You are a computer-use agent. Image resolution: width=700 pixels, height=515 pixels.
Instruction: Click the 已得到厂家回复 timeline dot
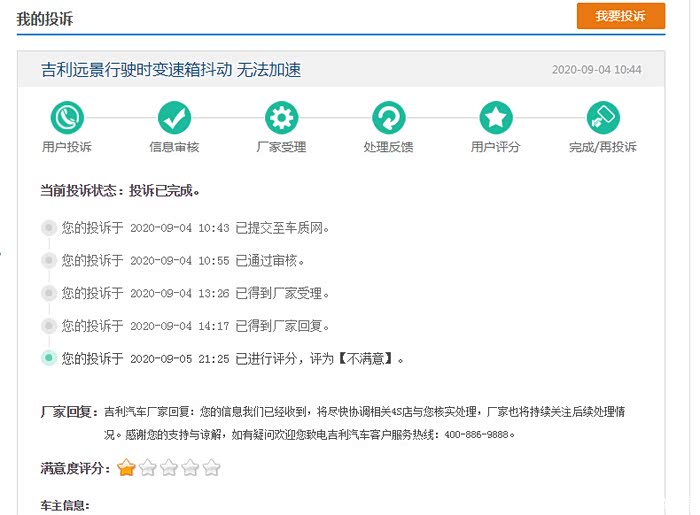(x=48, y=325)
